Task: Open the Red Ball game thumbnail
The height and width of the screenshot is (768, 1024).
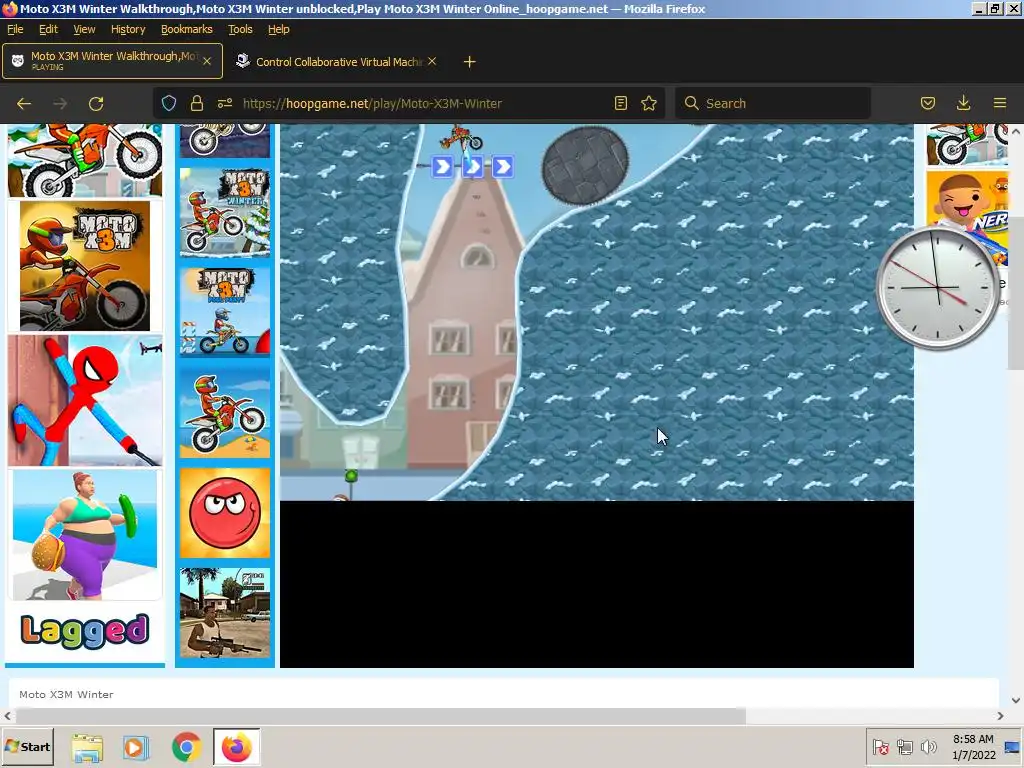Action: point(225,513)
